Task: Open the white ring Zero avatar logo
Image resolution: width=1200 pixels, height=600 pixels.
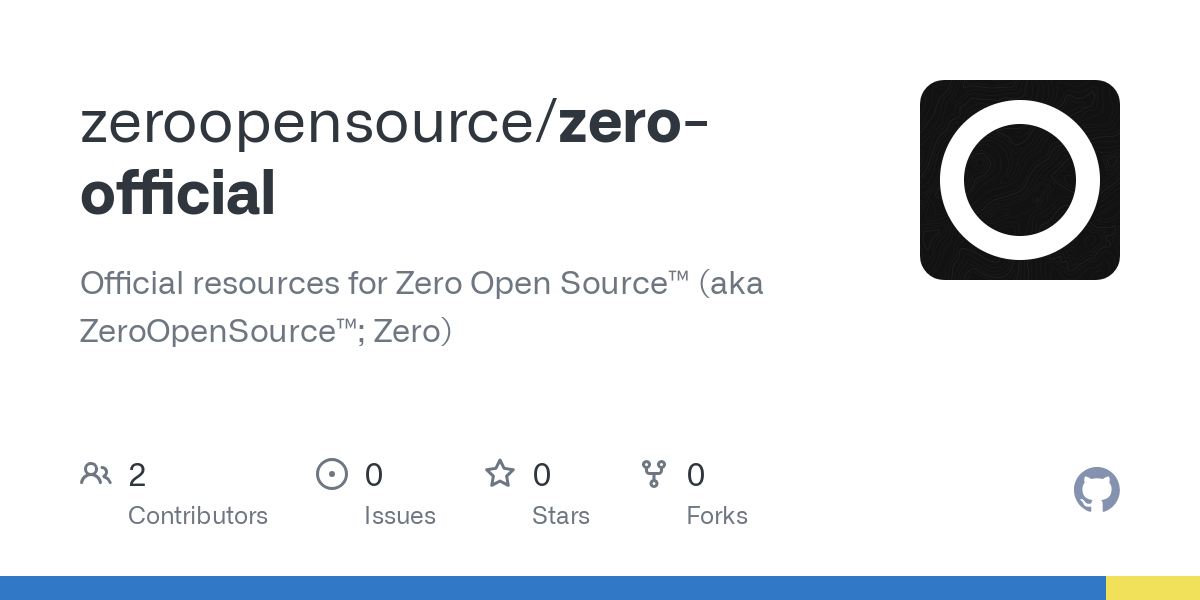Action: click(1020, 180)
